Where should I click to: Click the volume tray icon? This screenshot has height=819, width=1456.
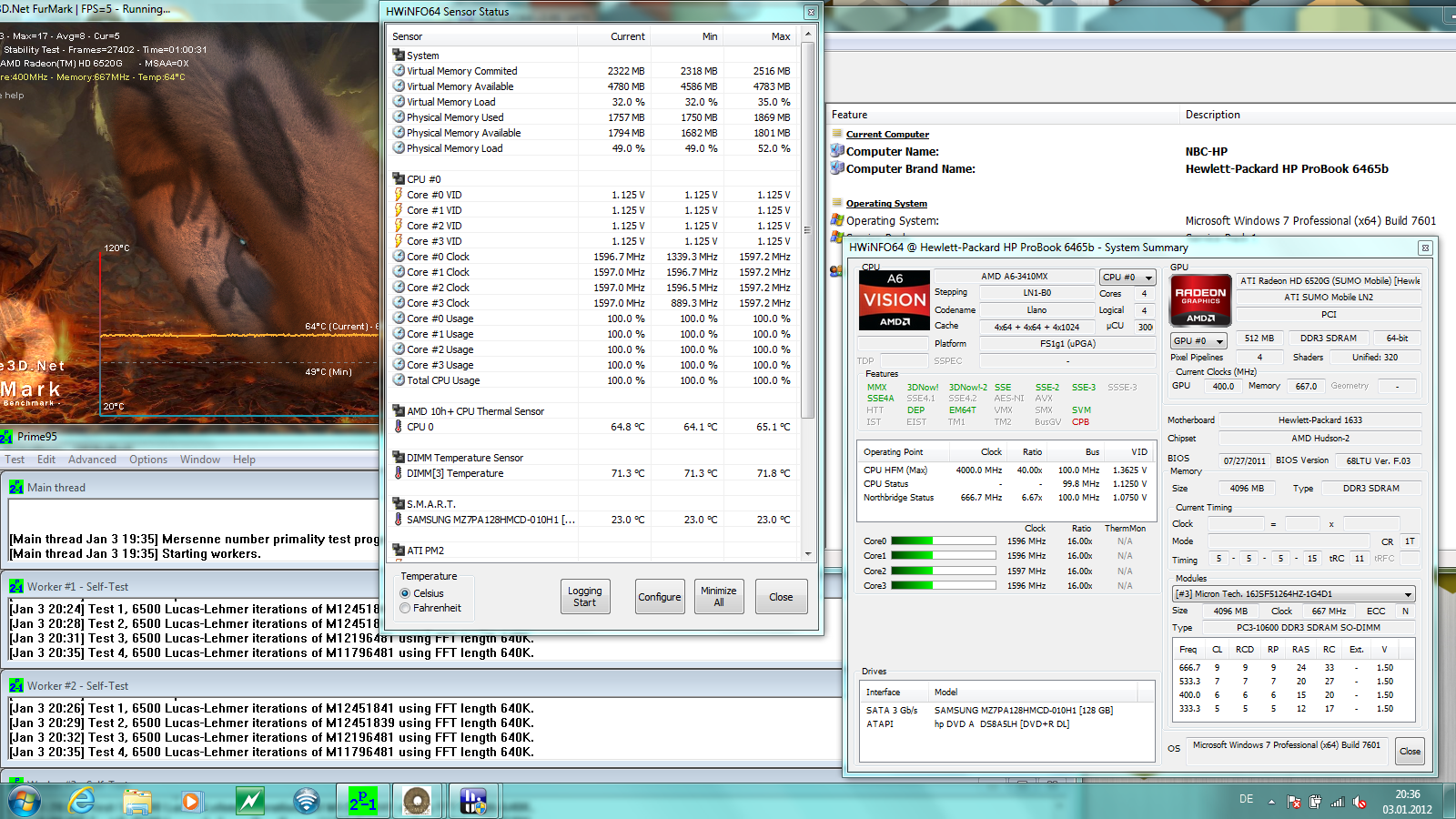coord(1360,802)
